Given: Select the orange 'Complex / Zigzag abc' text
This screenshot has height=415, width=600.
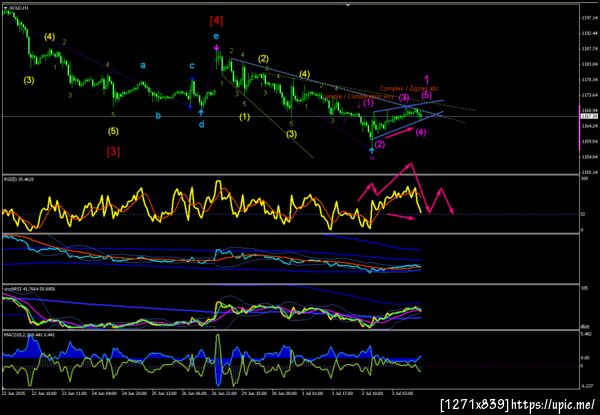Looking at the screenshot, I should click(409, 88).
